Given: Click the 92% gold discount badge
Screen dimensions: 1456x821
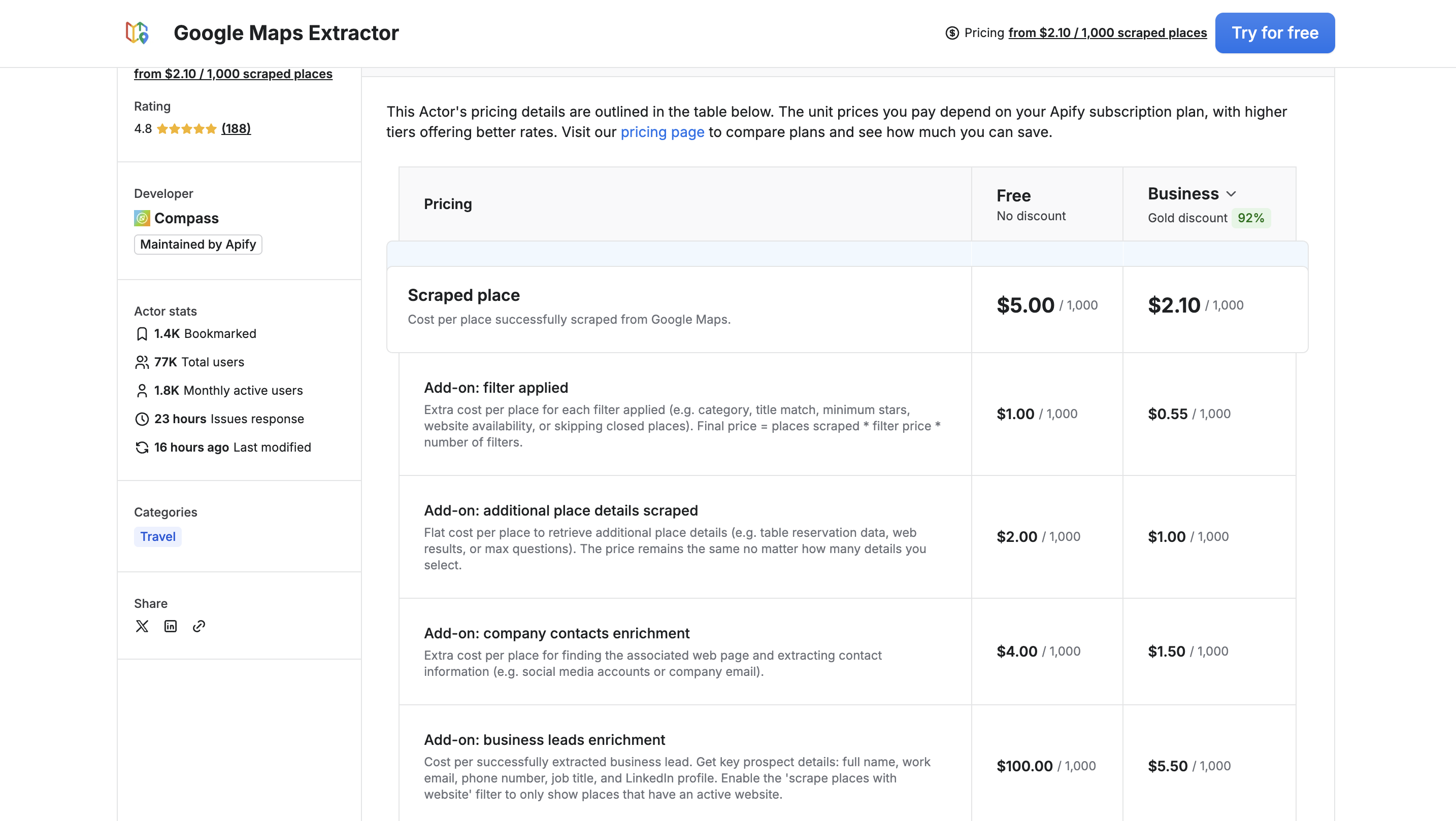Looking at the screenshot, I should (x=1251, y=218).
